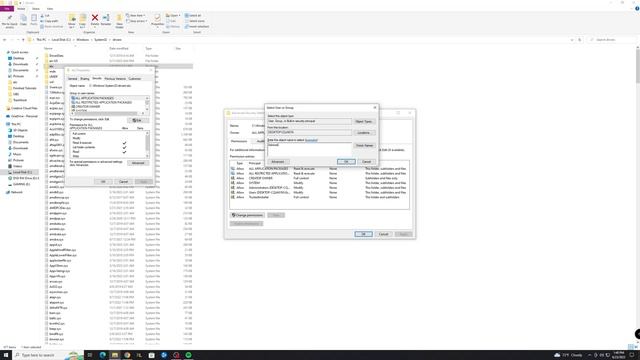The image size is (640, 360).
Task: Select Local Disk (C:) in navigation pane
Action: click(22, 172)
